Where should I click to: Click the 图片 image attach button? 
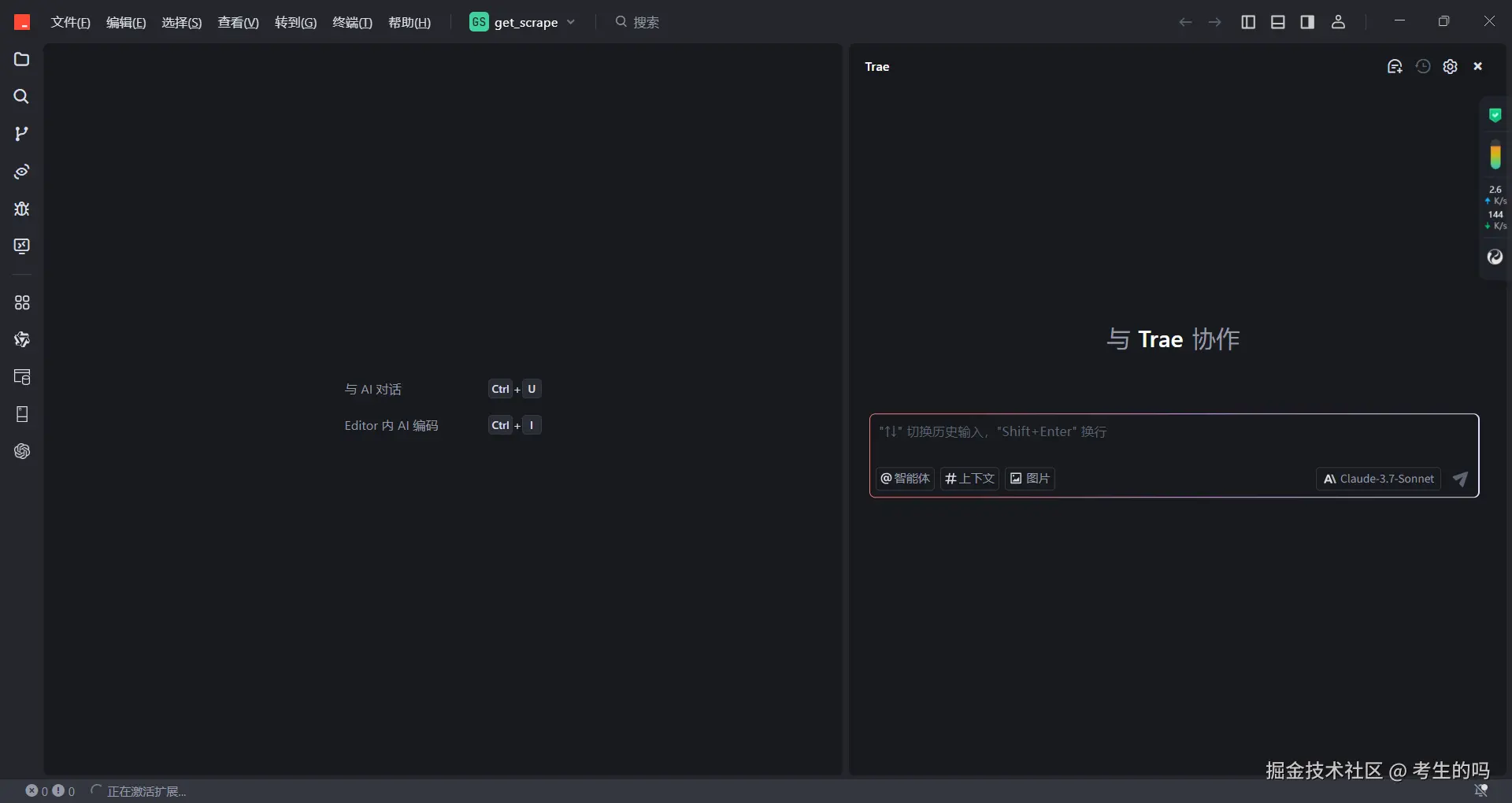coord(1030,479)
